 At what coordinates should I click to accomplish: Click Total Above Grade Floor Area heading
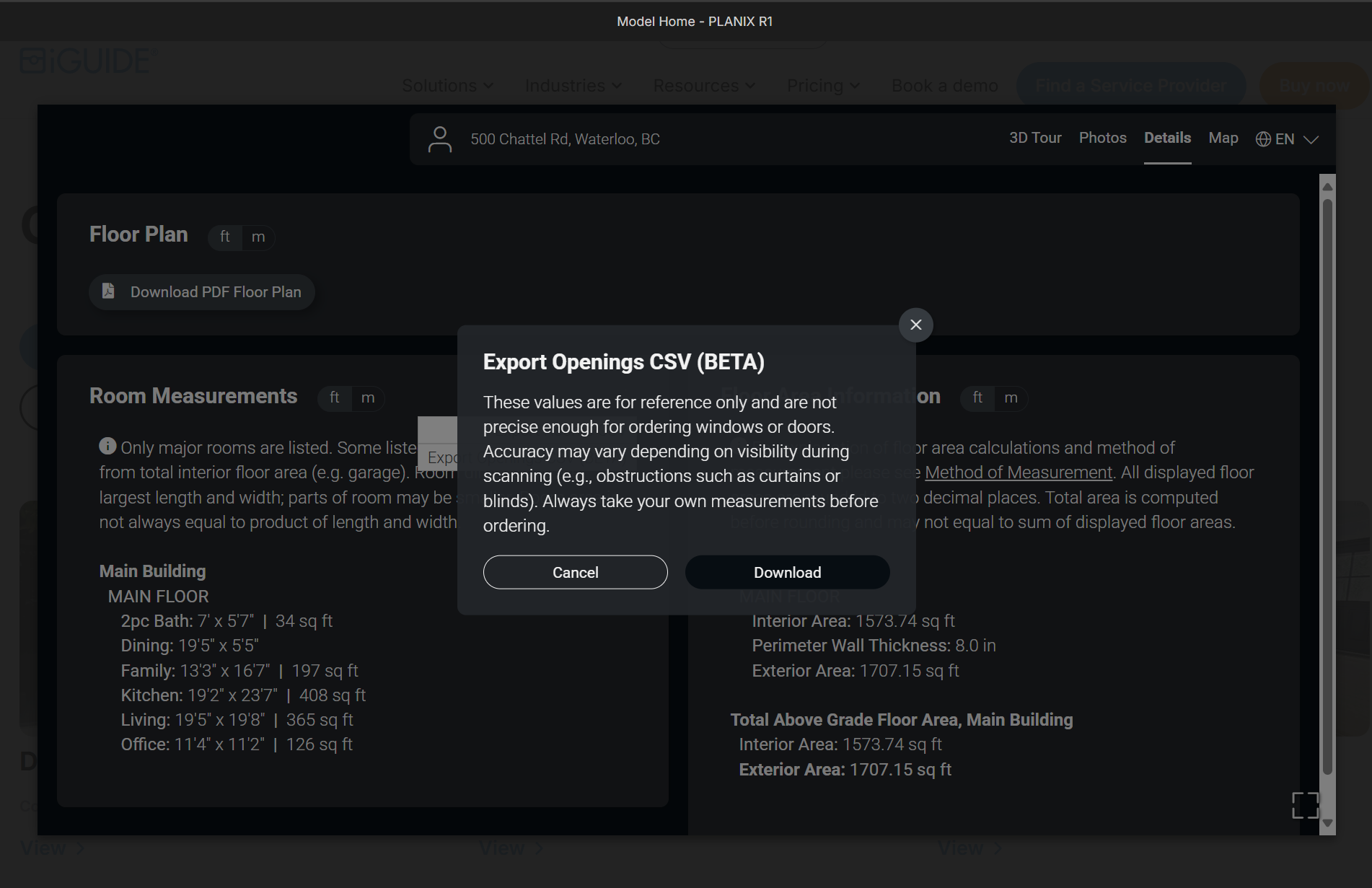click(902, 720)
